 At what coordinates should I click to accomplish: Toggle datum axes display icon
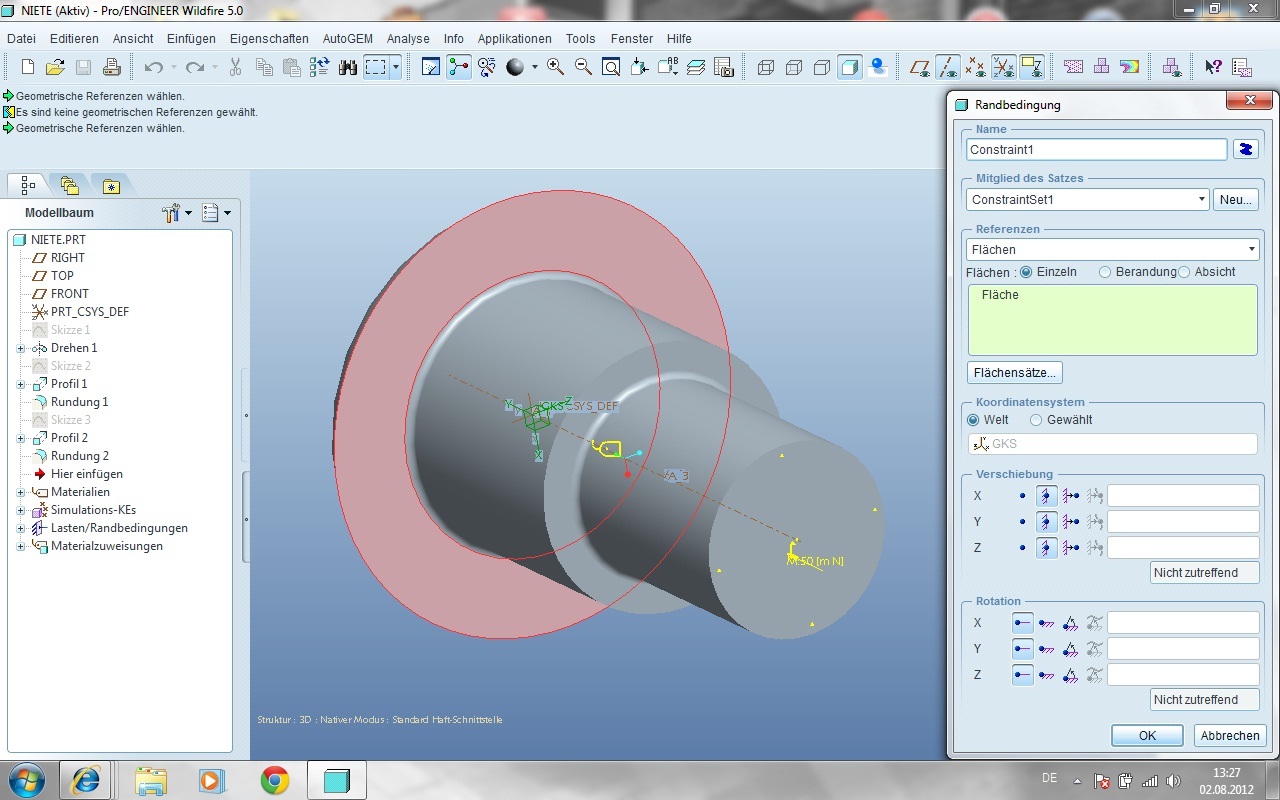[948, 67]
